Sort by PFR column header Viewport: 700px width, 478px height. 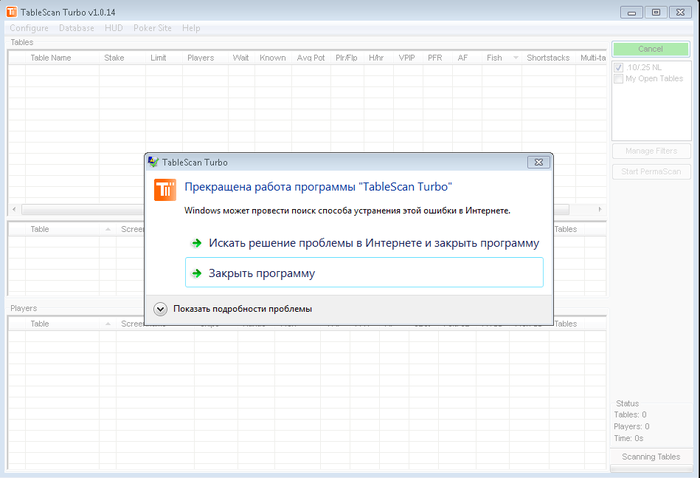(438, 58)
